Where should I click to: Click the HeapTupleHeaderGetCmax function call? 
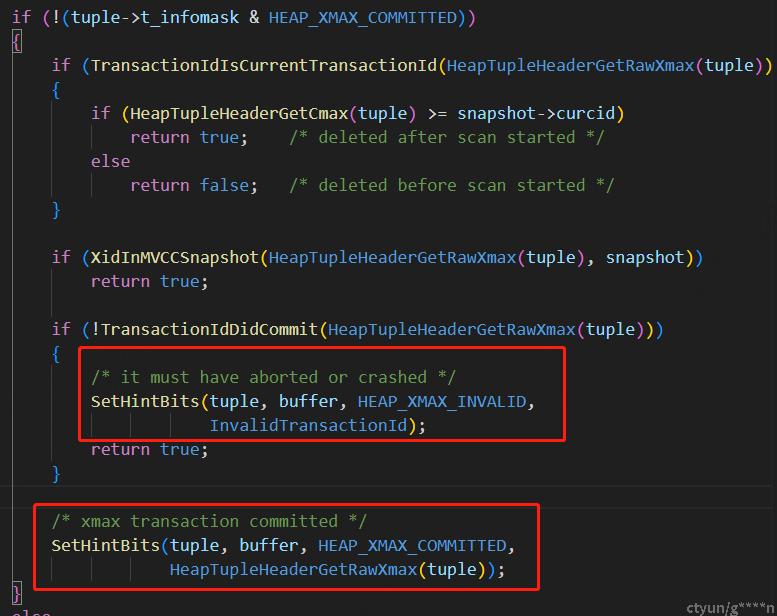click(239, 113)
